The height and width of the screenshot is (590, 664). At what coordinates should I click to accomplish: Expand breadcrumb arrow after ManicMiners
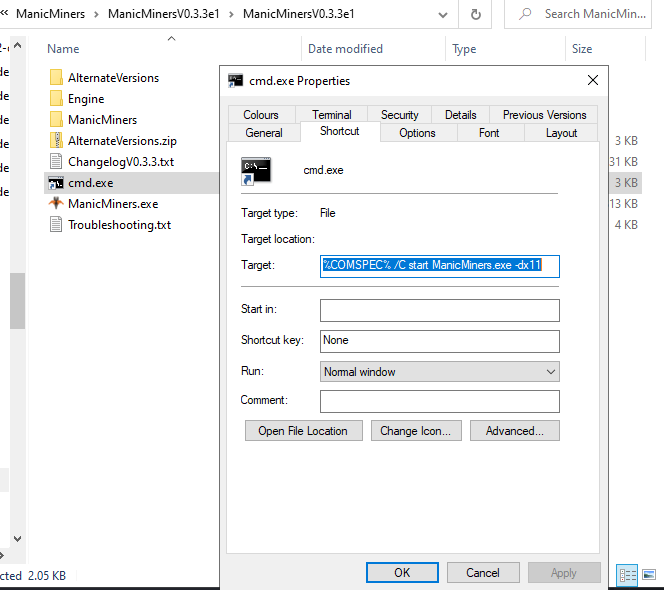point(97,14)
